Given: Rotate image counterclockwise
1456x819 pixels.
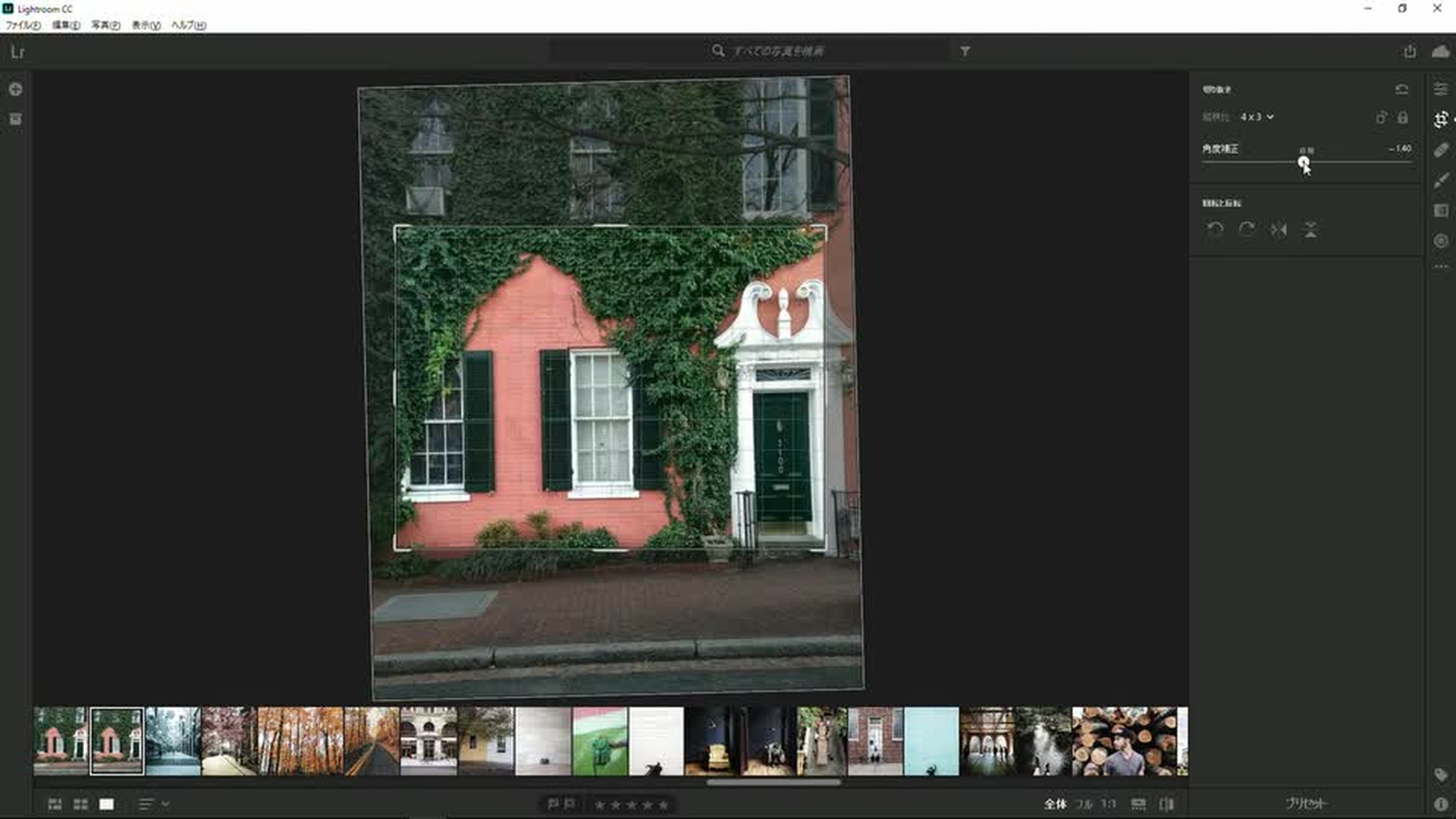Looking at the screenshot, I should pyautogui.click(x=1215, y=230).
